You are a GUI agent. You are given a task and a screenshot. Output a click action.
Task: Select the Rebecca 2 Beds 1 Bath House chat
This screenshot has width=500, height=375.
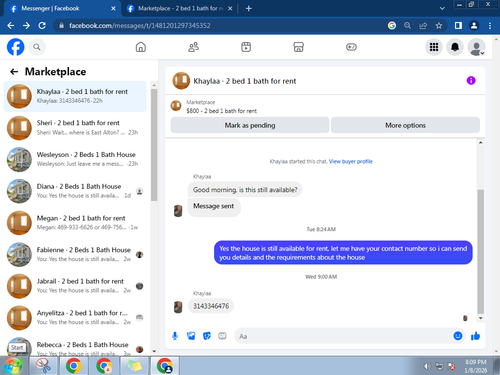point(75,346)
